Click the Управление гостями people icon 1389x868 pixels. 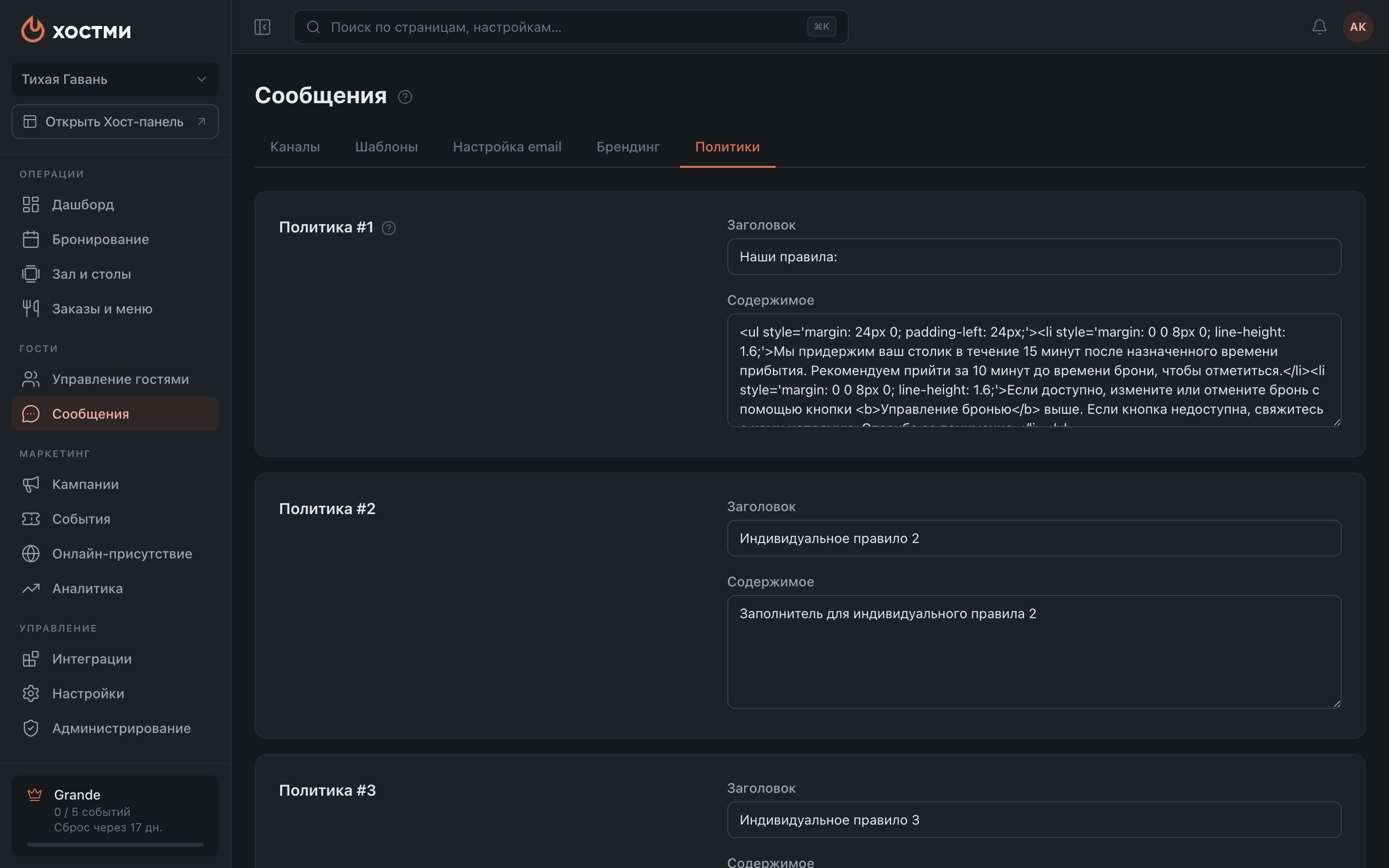[31, 379]
